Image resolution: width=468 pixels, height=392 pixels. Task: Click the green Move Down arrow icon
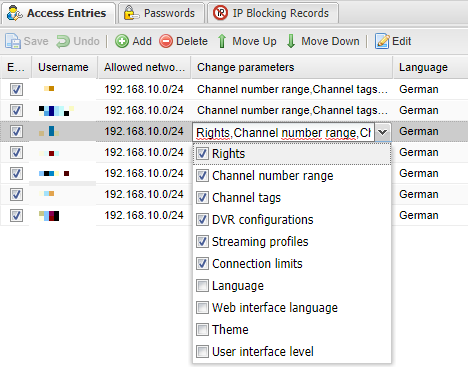291,41
